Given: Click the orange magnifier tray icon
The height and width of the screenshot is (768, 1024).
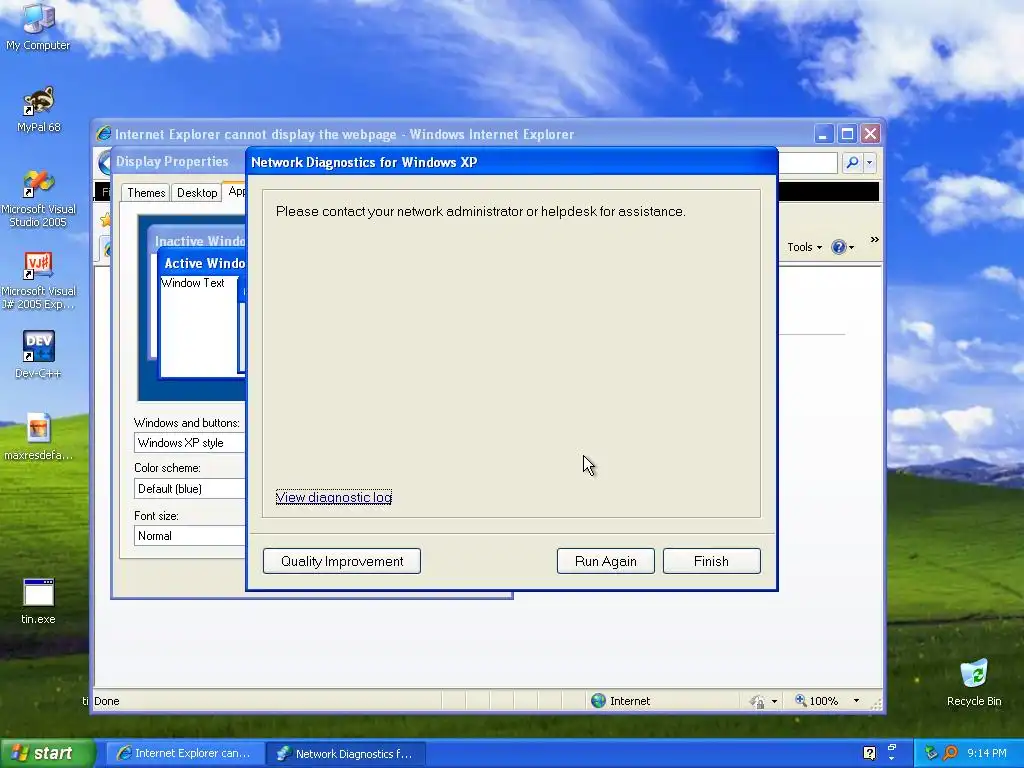Looking at the screenshot, I should click(x=951, y=753).
